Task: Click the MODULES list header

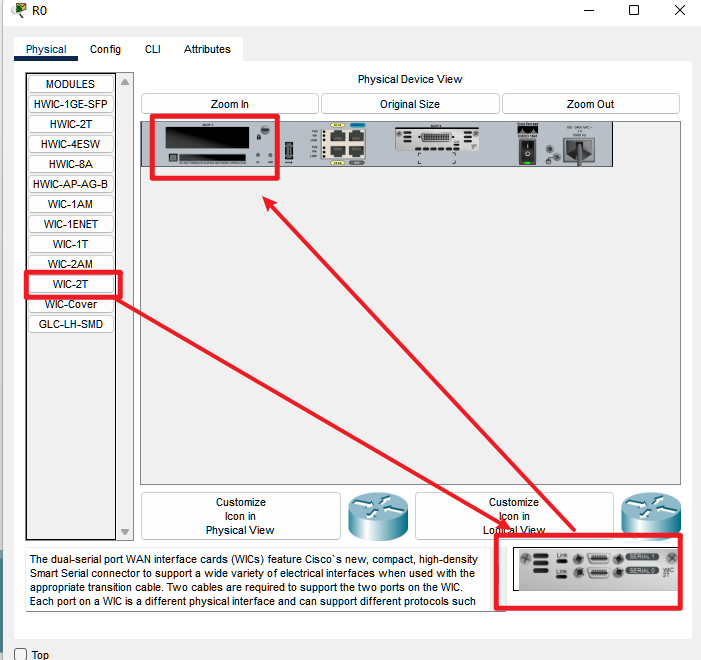Action: pyautogui.click(x=71, y=84)
